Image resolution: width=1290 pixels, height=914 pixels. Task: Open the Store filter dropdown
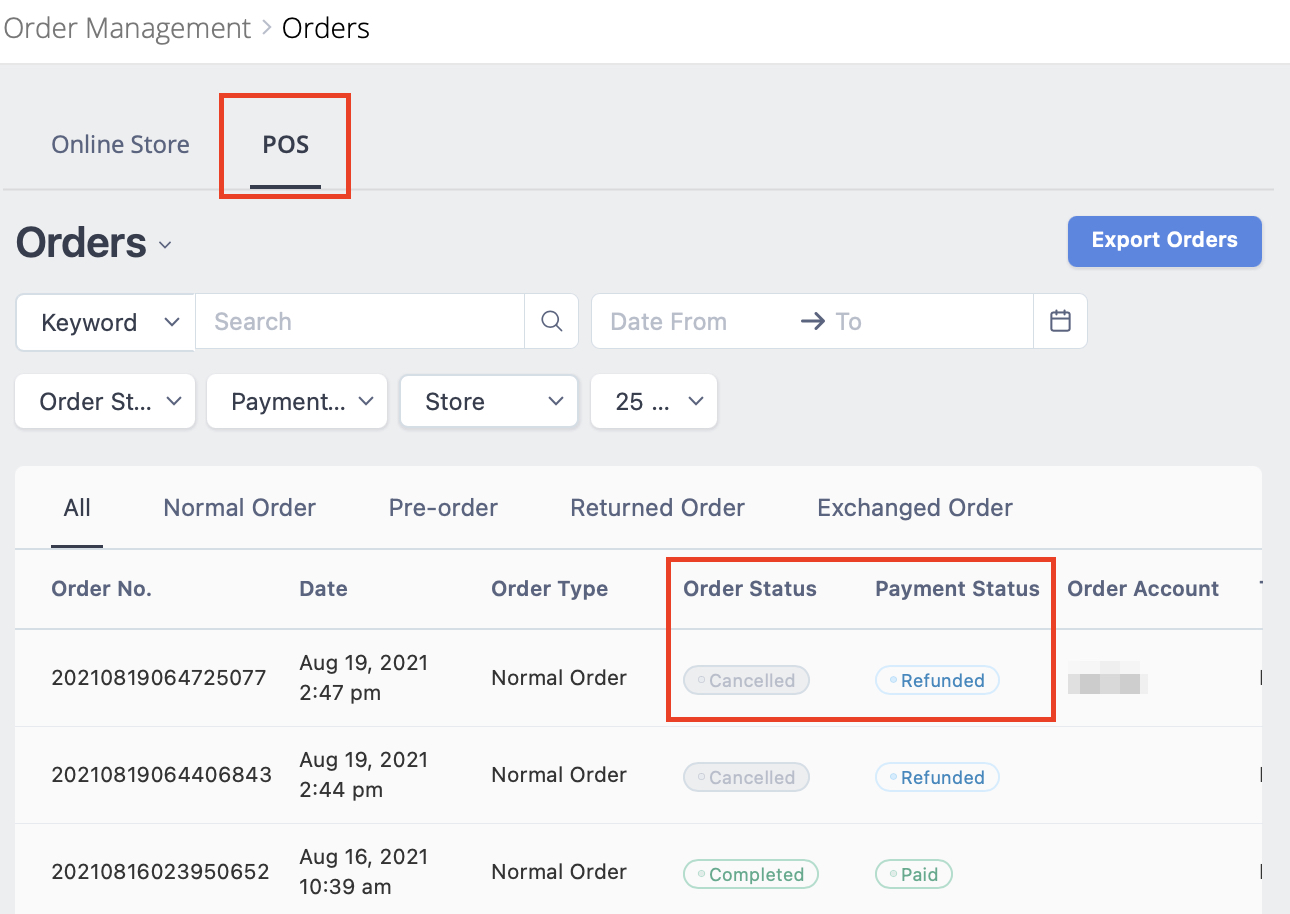coord(488,401)
